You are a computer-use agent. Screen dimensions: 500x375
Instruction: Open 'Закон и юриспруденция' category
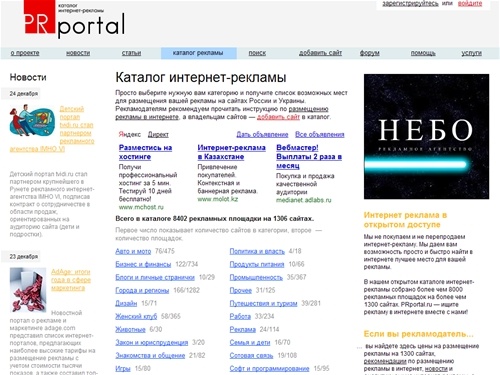152,343
